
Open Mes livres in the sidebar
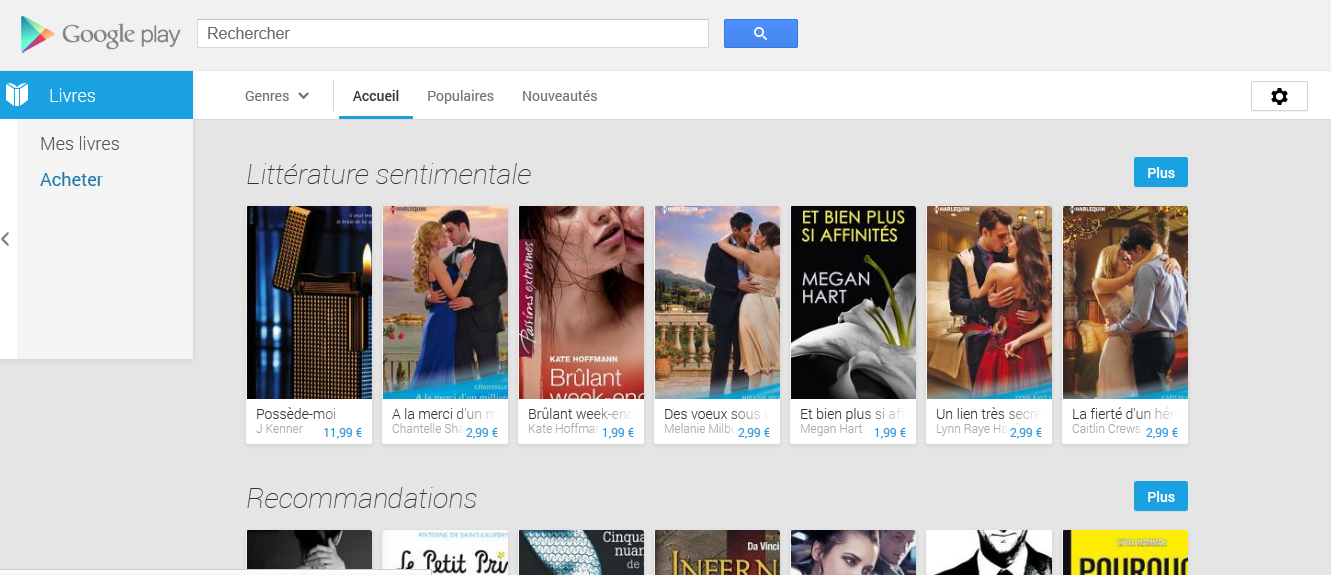tap(80, 144)
